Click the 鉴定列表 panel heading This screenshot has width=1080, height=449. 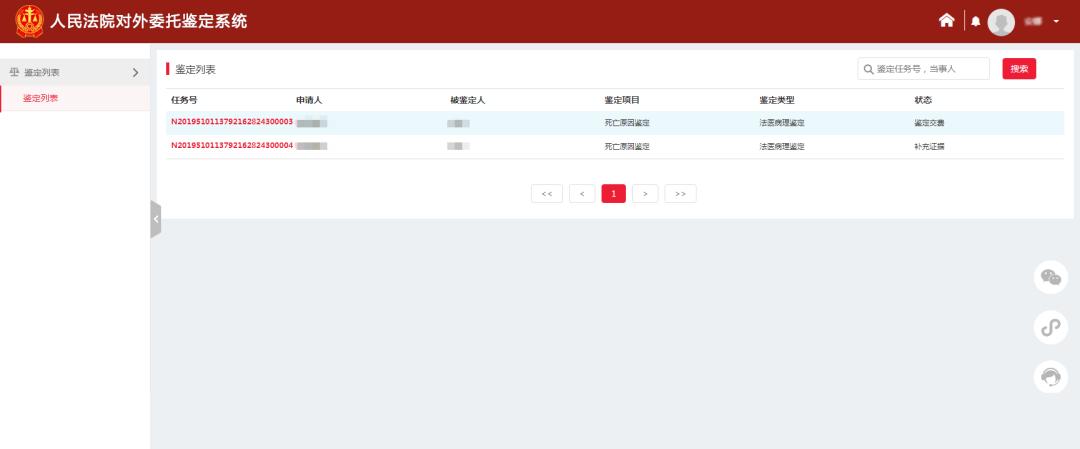[196, 70]
